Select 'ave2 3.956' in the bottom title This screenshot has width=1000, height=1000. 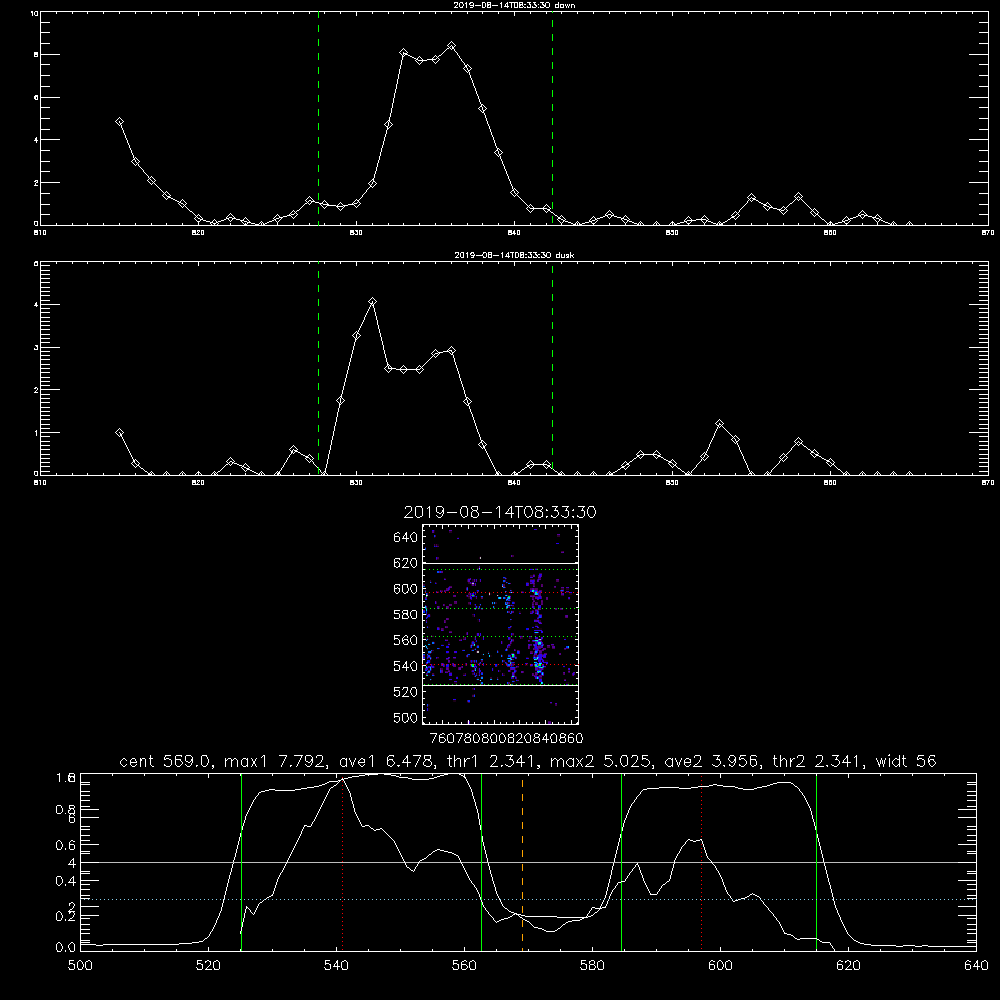click(710, 761)
